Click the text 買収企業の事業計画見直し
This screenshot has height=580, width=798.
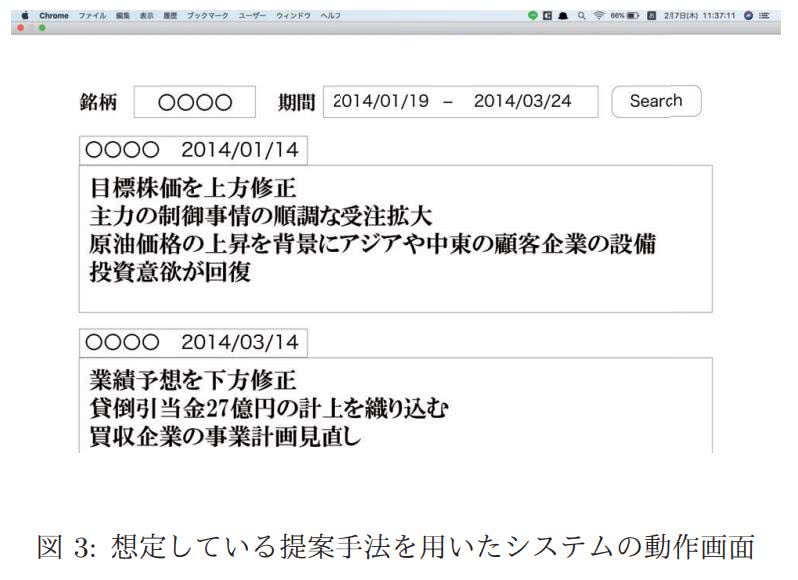[x=225, y=436]
